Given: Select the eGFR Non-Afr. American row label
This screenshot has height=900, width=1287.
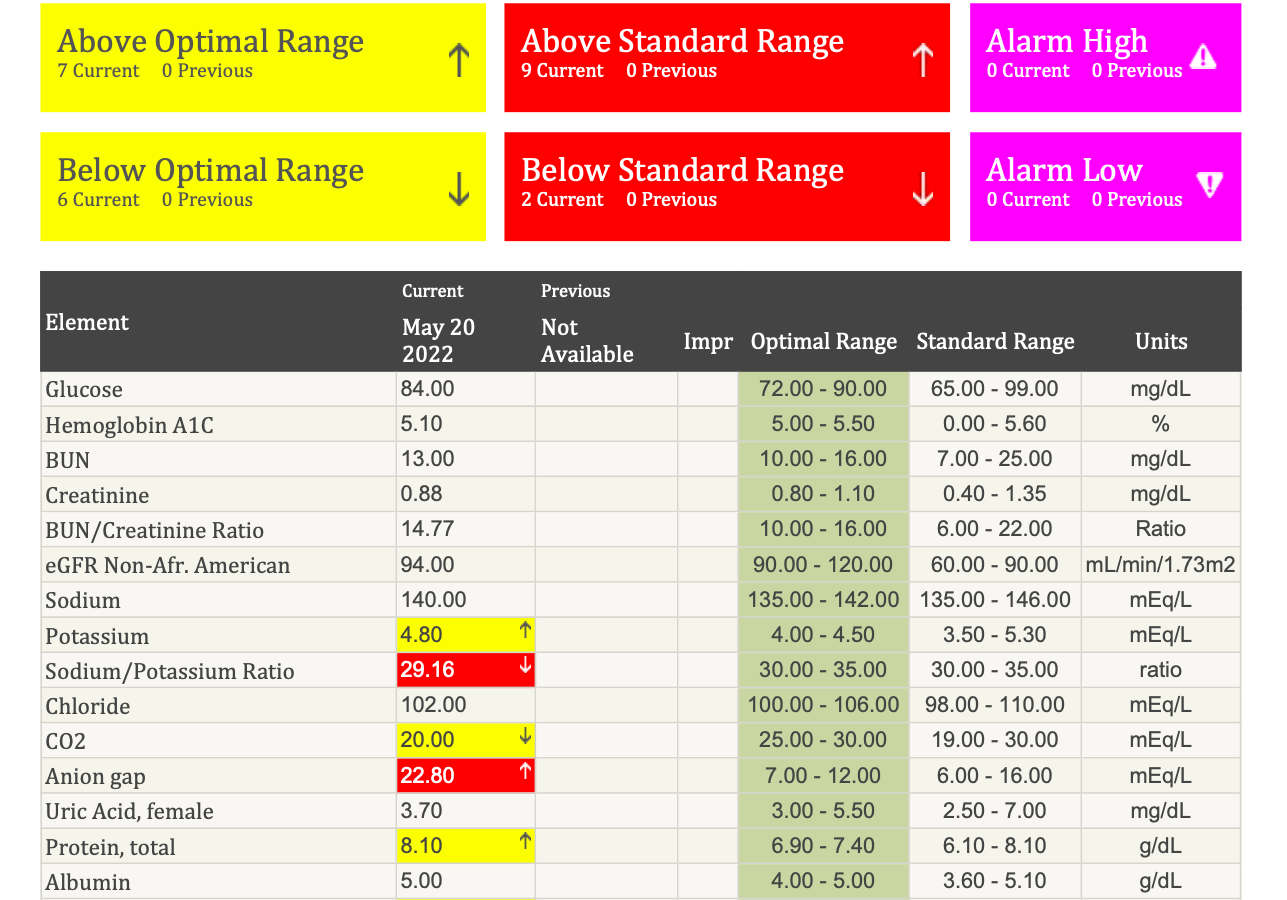Looking at the screenshot, I should point(167,566).
